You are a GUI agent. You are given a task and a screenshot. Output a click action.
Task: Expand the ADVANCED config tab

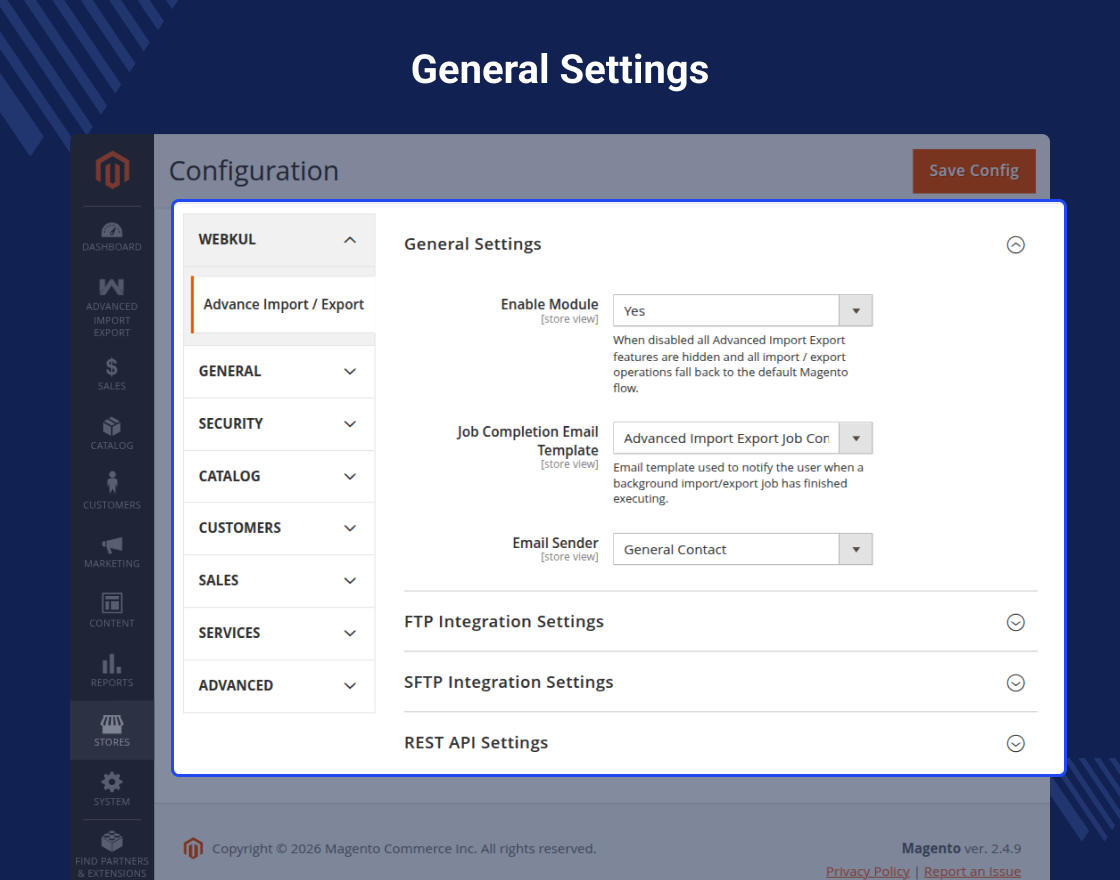click(279, 686)
